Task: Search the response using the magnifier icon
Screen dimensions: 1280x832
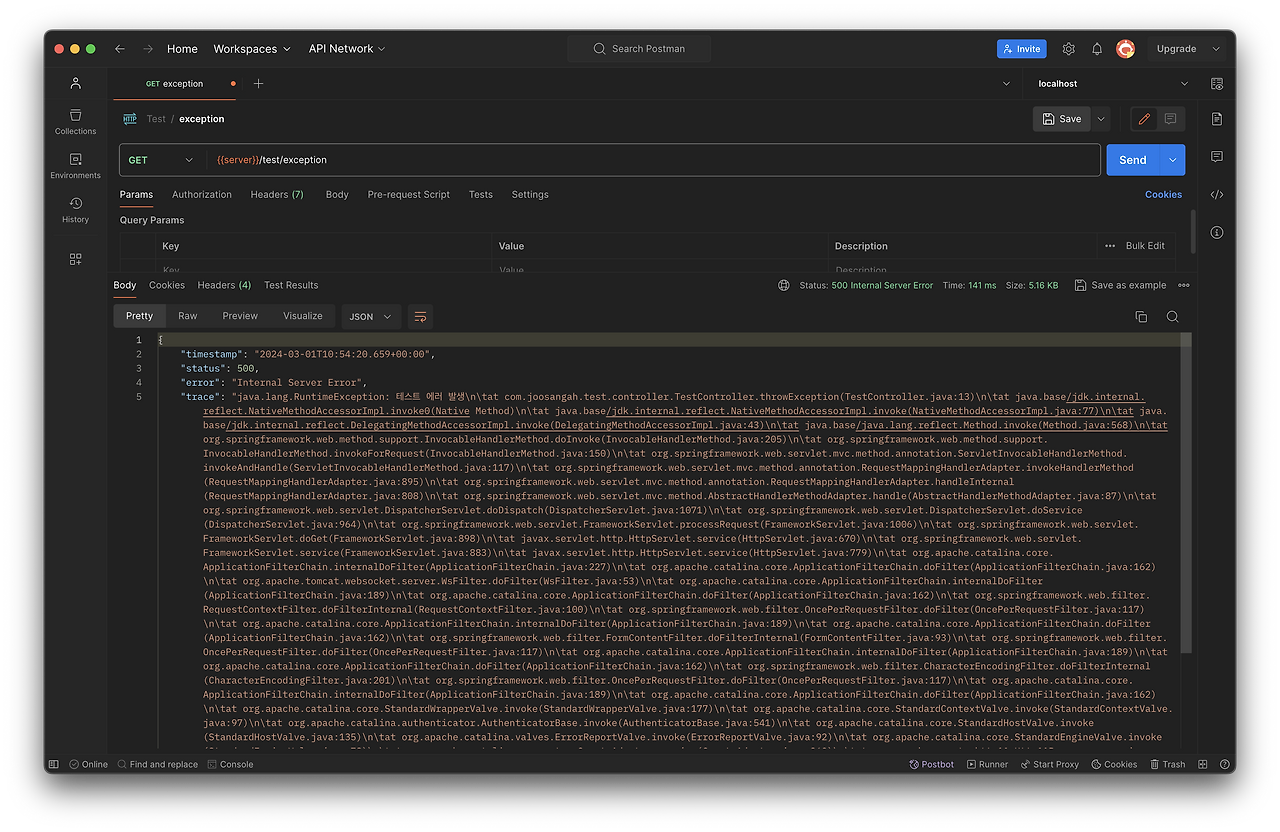Action: (1171, 316)
